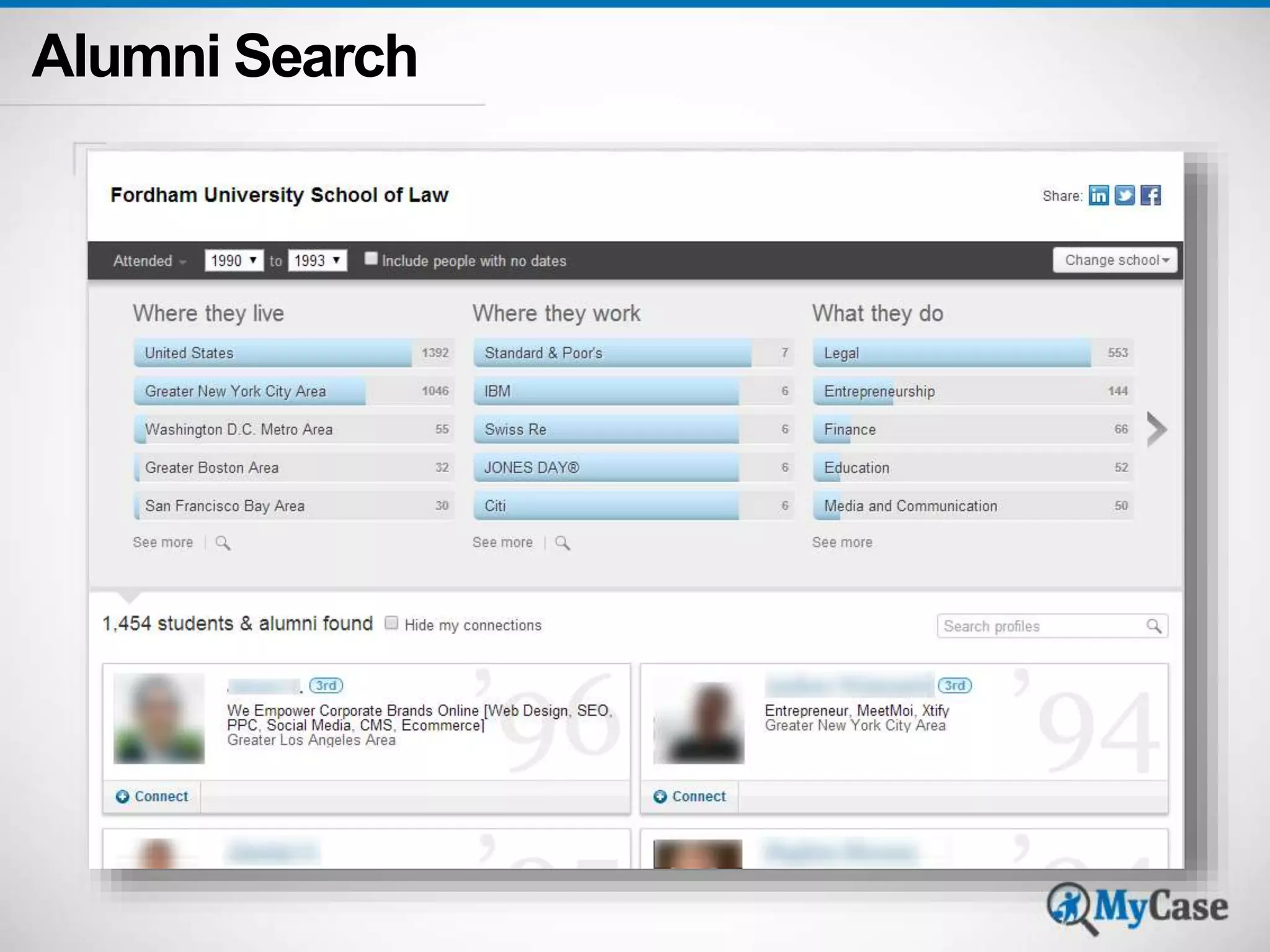Click the plus icon on MeetMoi entrepreneur's Connect
The image size is (1270, 952).
(660, 796)
